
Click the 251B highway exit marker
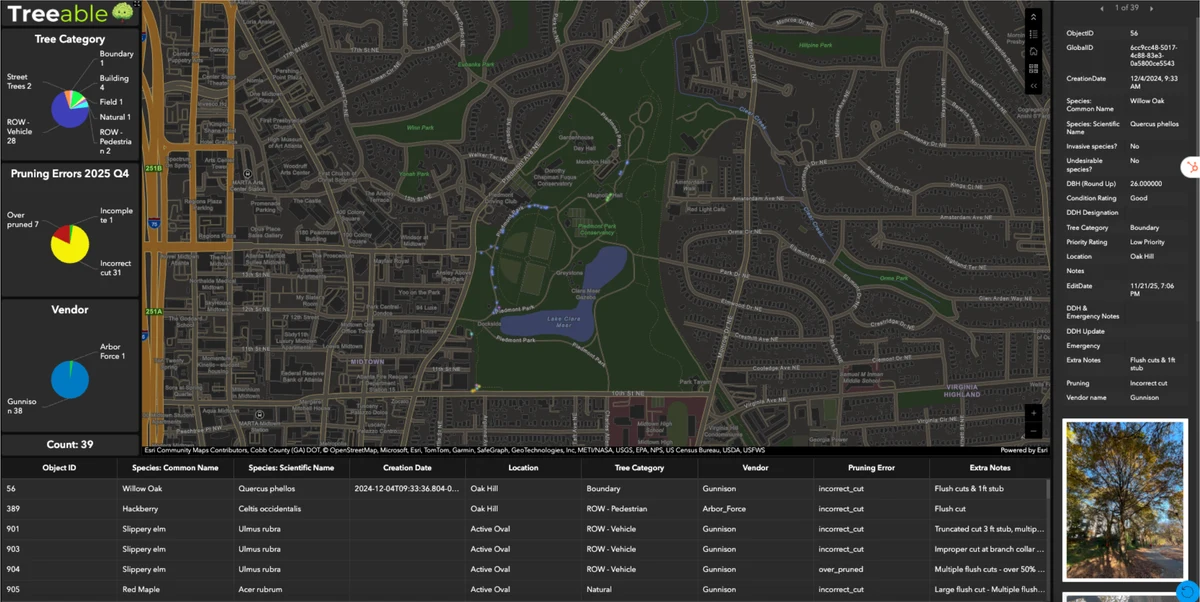152,168
